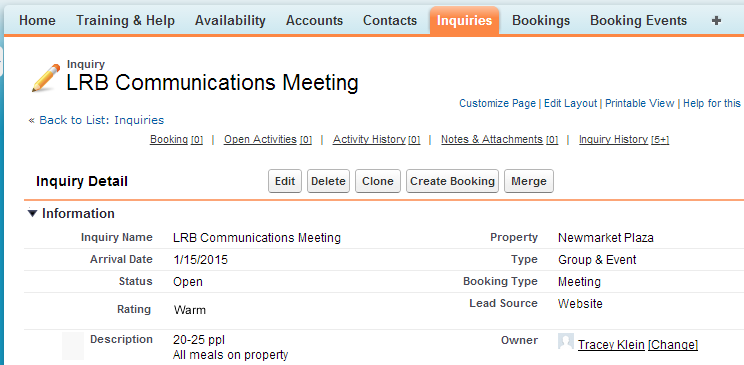Jump to Notes & Attachments list
The width and height of the screenshot is (744, 365).
pyautogui.click(x=499, y=140)
